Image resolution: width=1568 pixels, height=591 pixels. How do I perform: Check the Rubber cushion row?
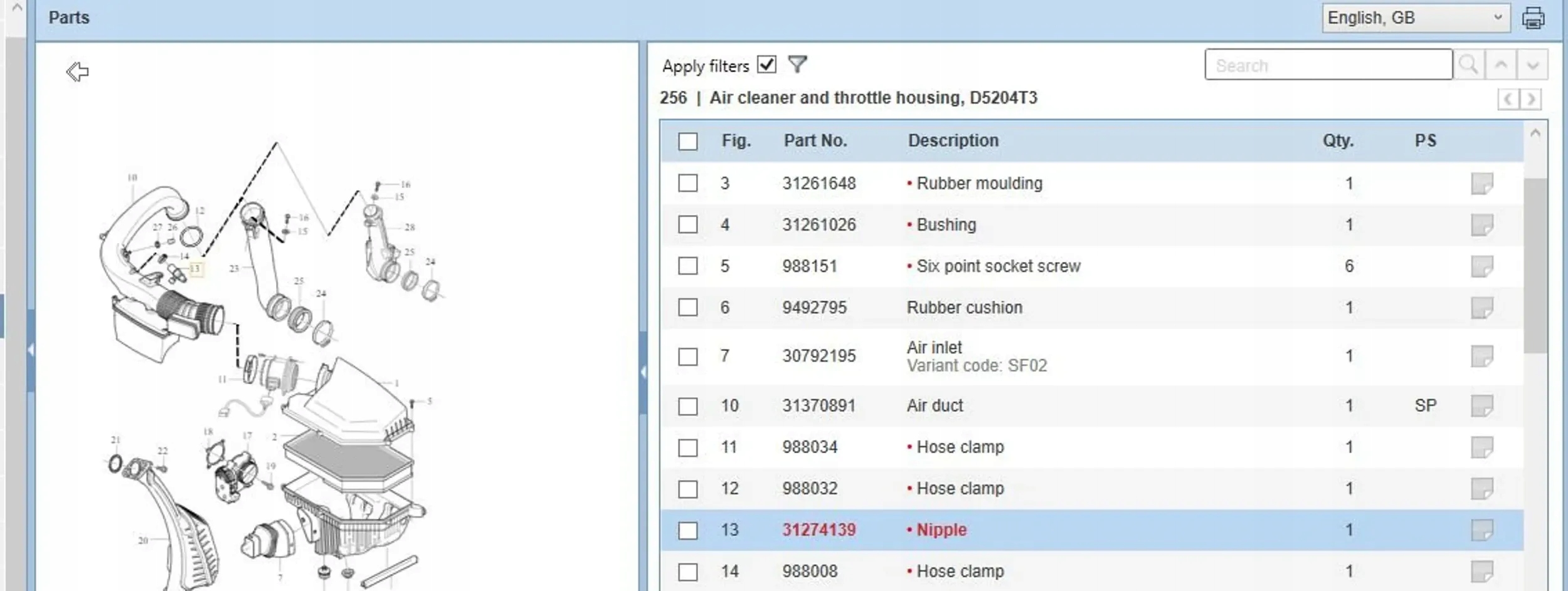(688, 308)
